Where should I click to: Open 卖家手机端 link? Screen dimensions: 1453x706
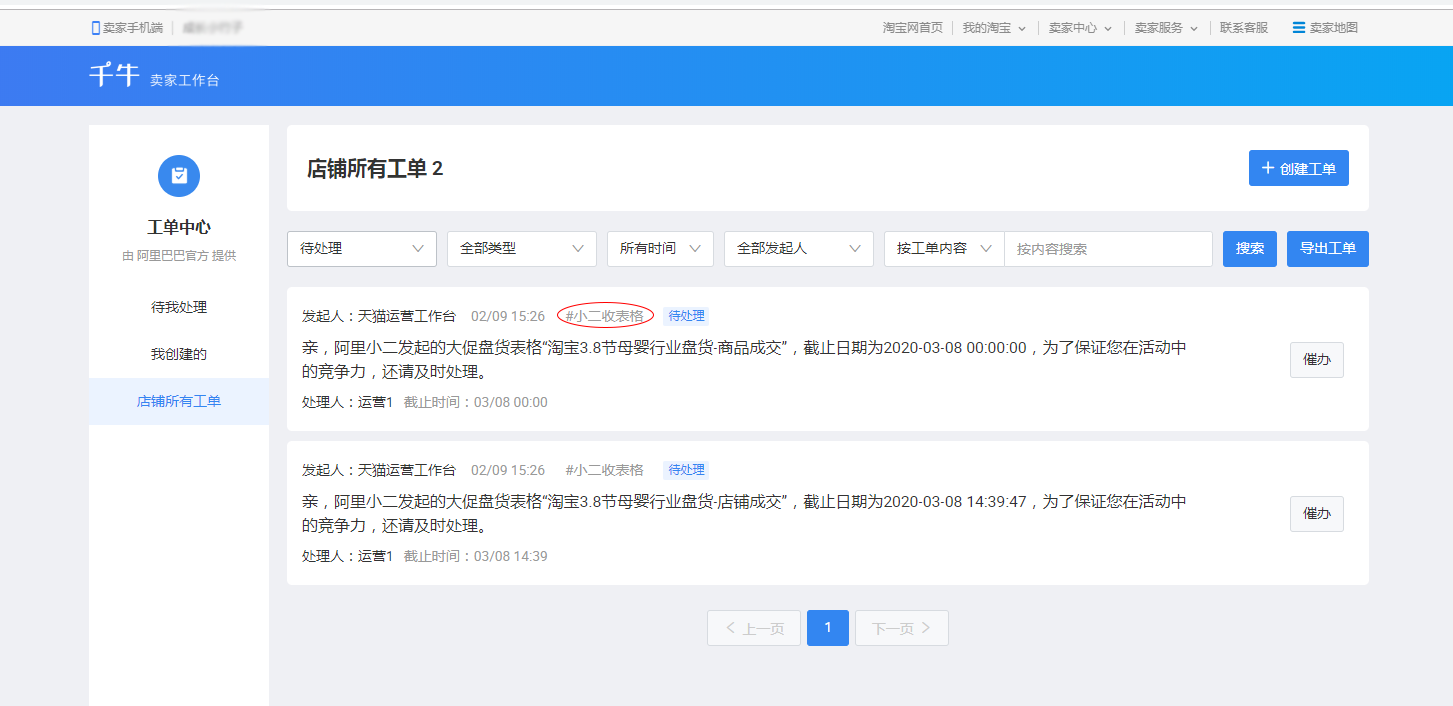pyautogui.click(x=133, y=28)
